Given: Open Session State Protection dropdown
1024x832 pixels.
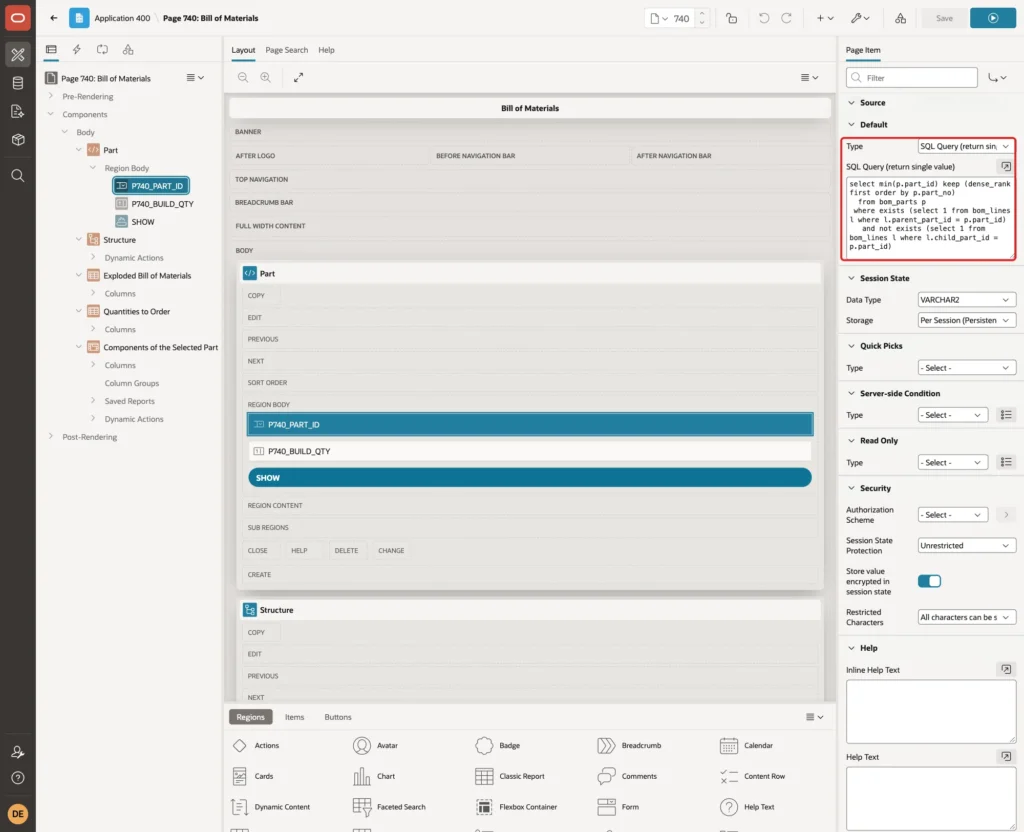Looking at the screenshot, I should click(966, 546).
